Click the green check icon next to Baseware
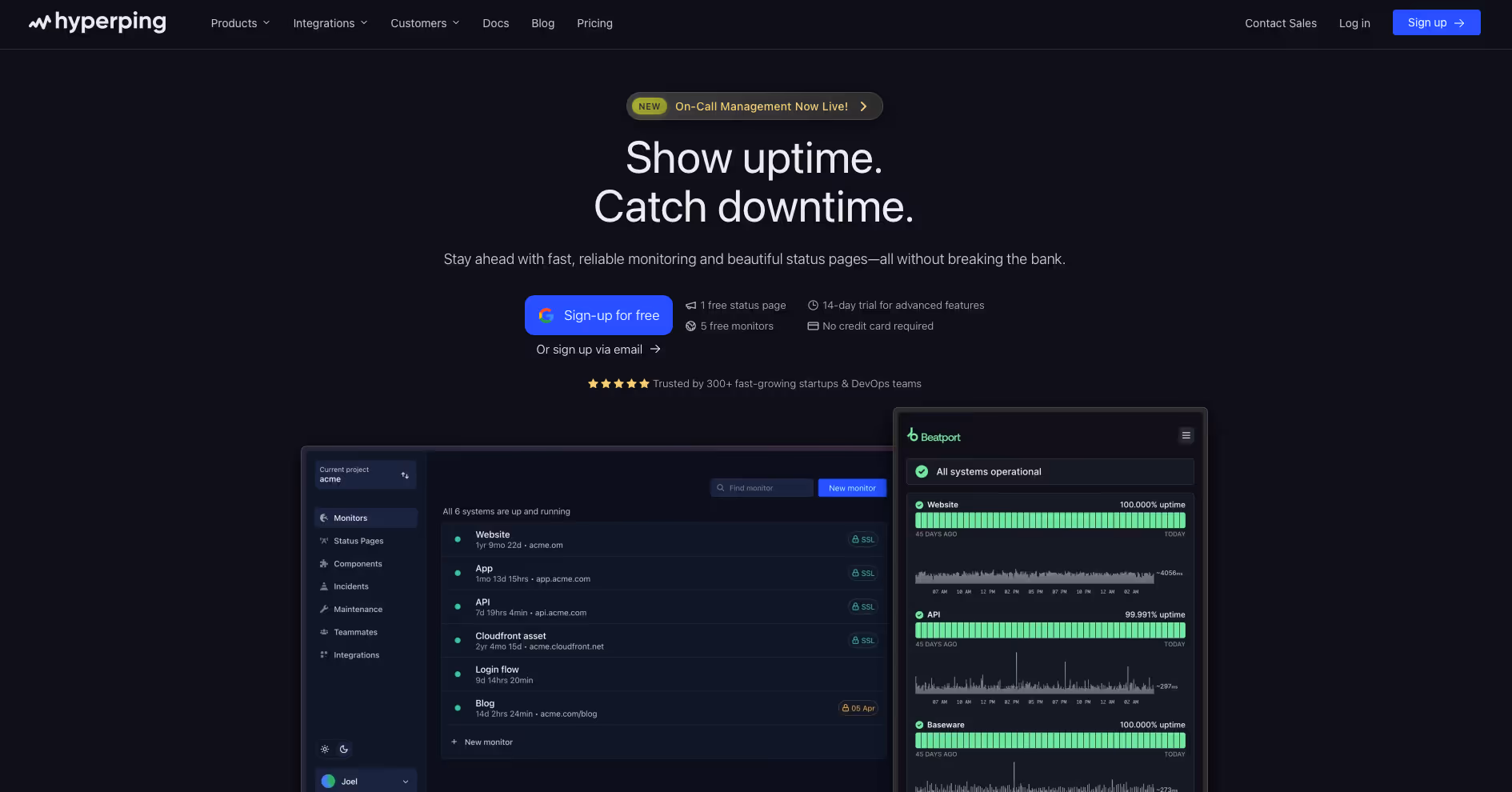This screenshot has height=792, width=1512. click(x=919, y=725)
